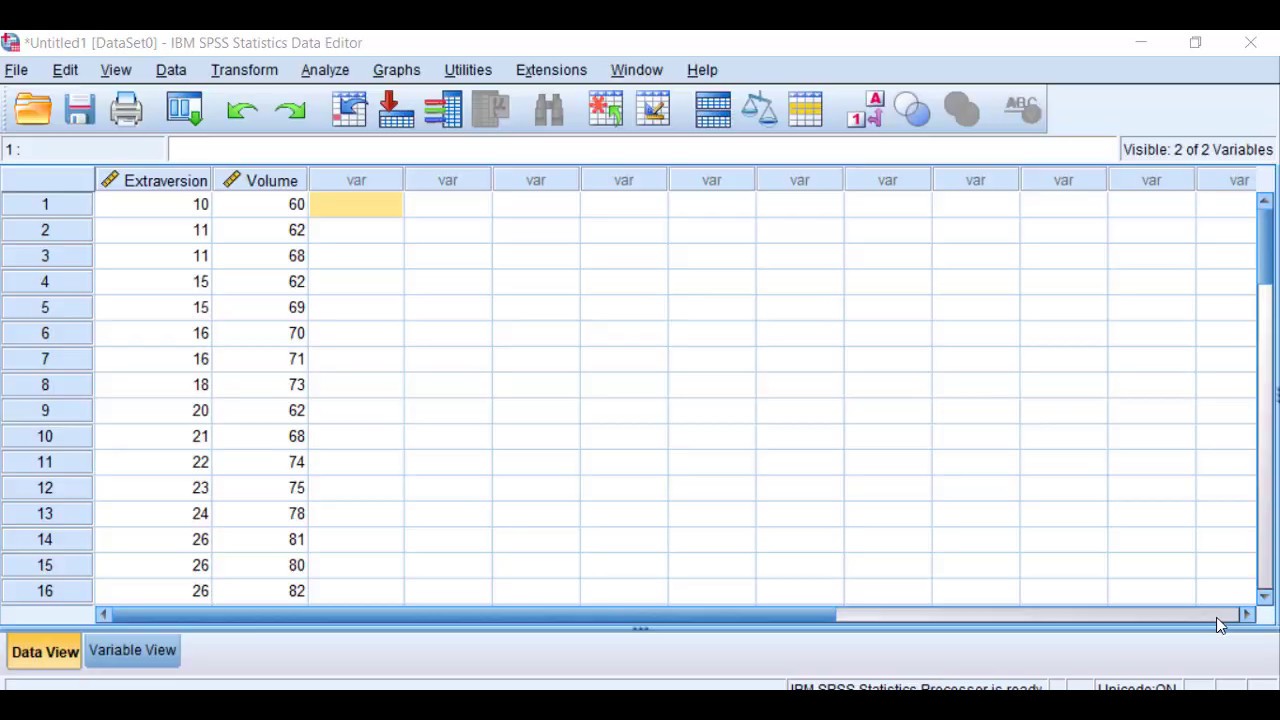
Task: Click horizontal scrollbar right arrow
Action: click(x=1246, y=615)
